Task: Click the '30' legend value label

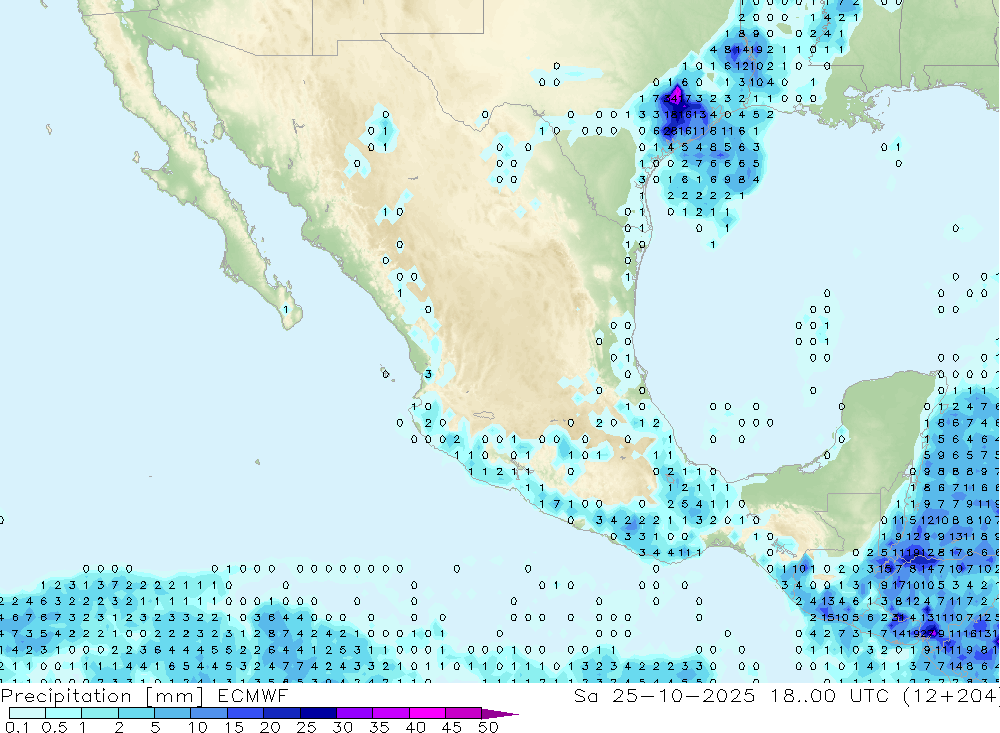Action: coord(343,727)
